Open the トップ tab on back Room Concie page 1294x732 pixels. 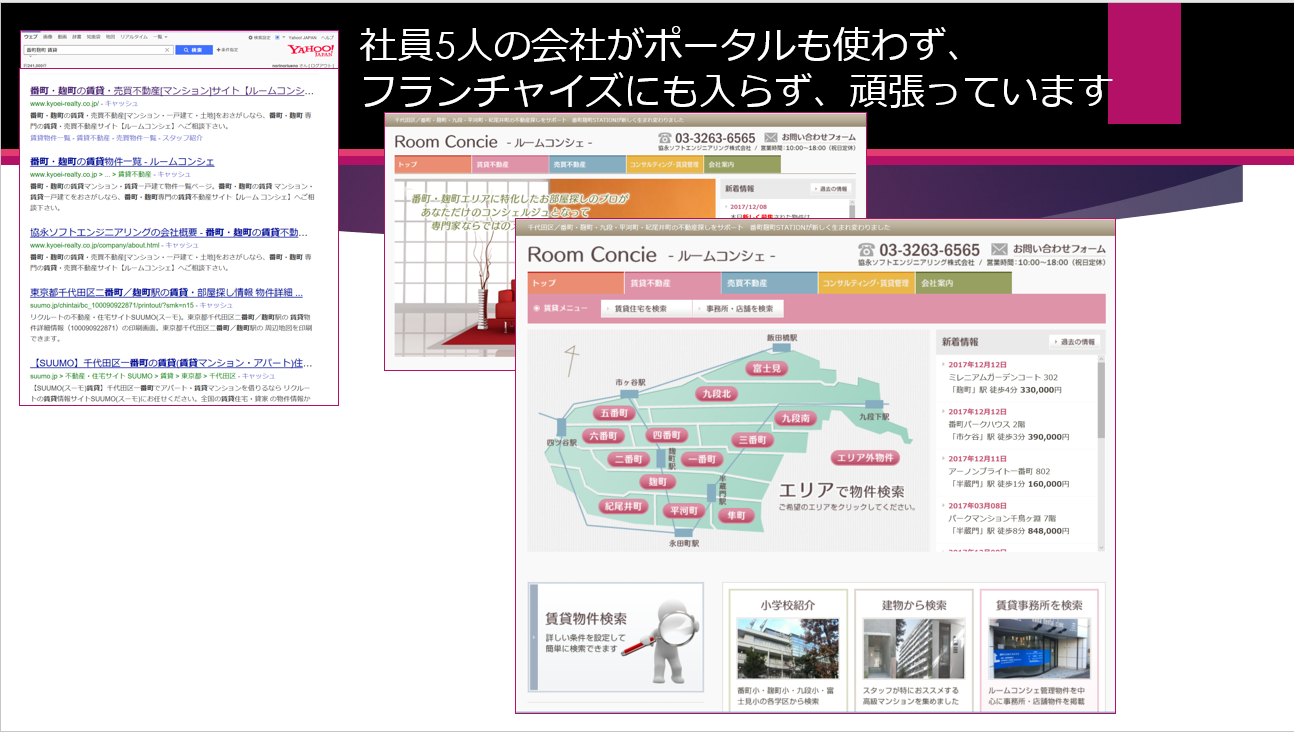click(432, 165)
